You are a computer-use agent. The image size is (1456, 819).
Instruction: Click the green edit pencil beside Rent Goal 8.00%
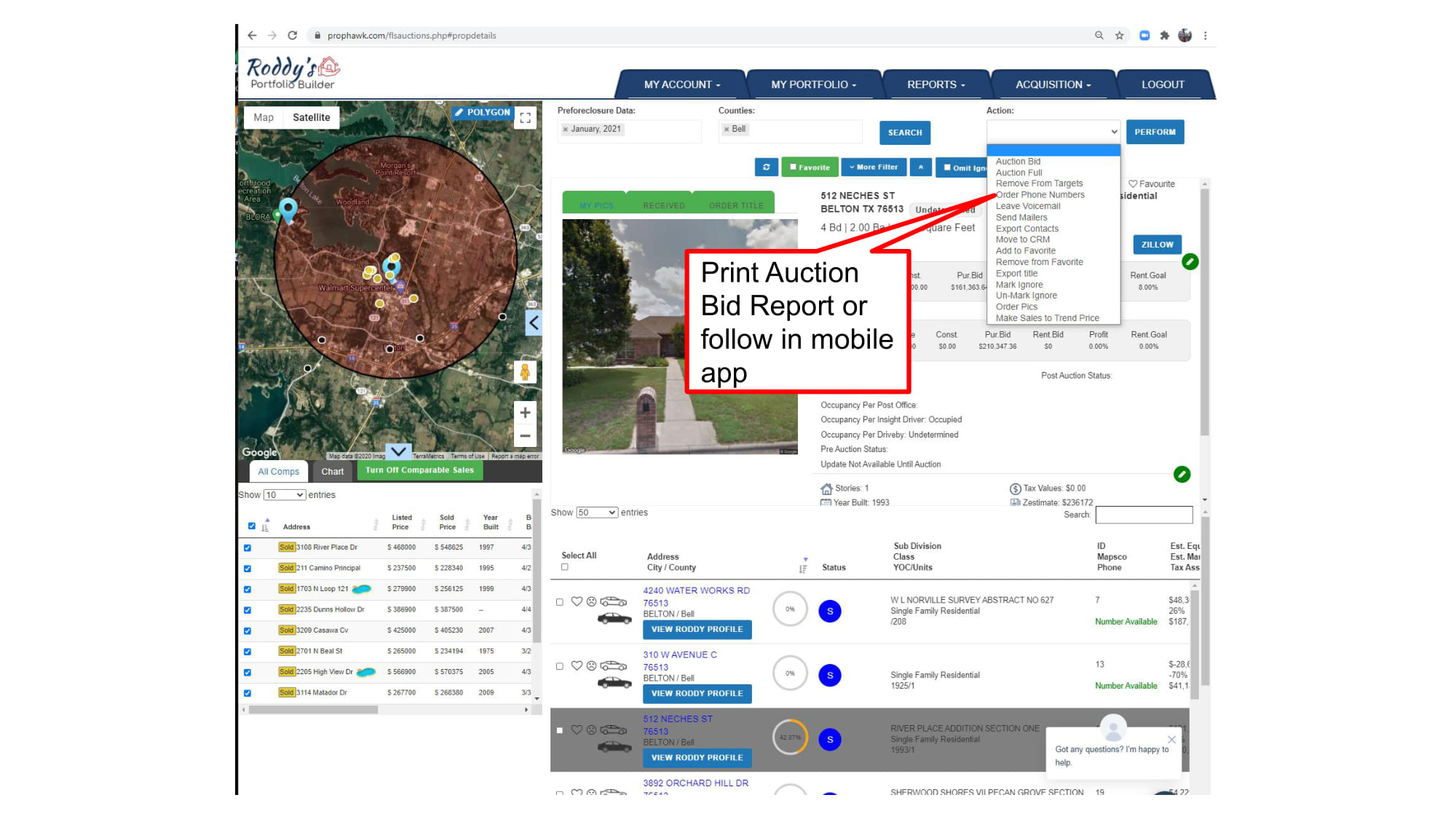click(1190, 261)
